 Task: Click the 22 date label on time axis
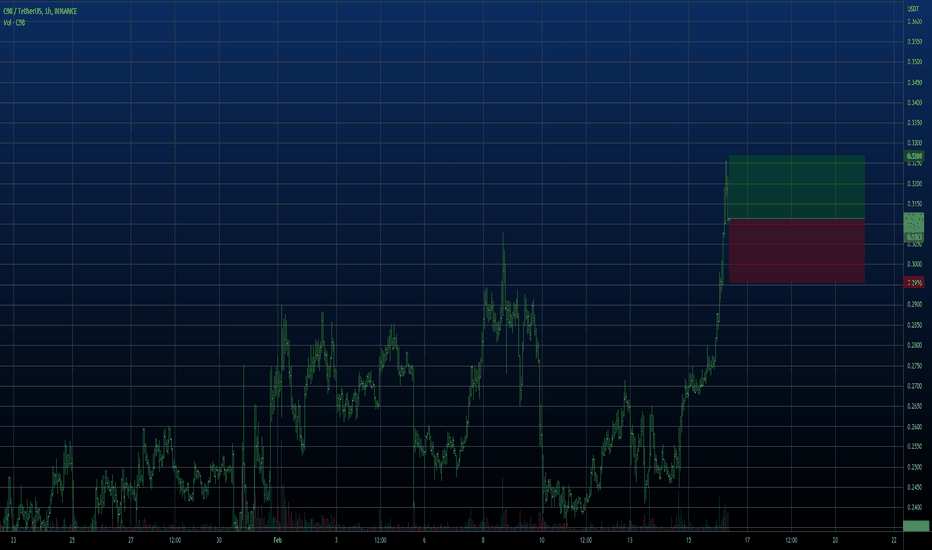[894, 540]
